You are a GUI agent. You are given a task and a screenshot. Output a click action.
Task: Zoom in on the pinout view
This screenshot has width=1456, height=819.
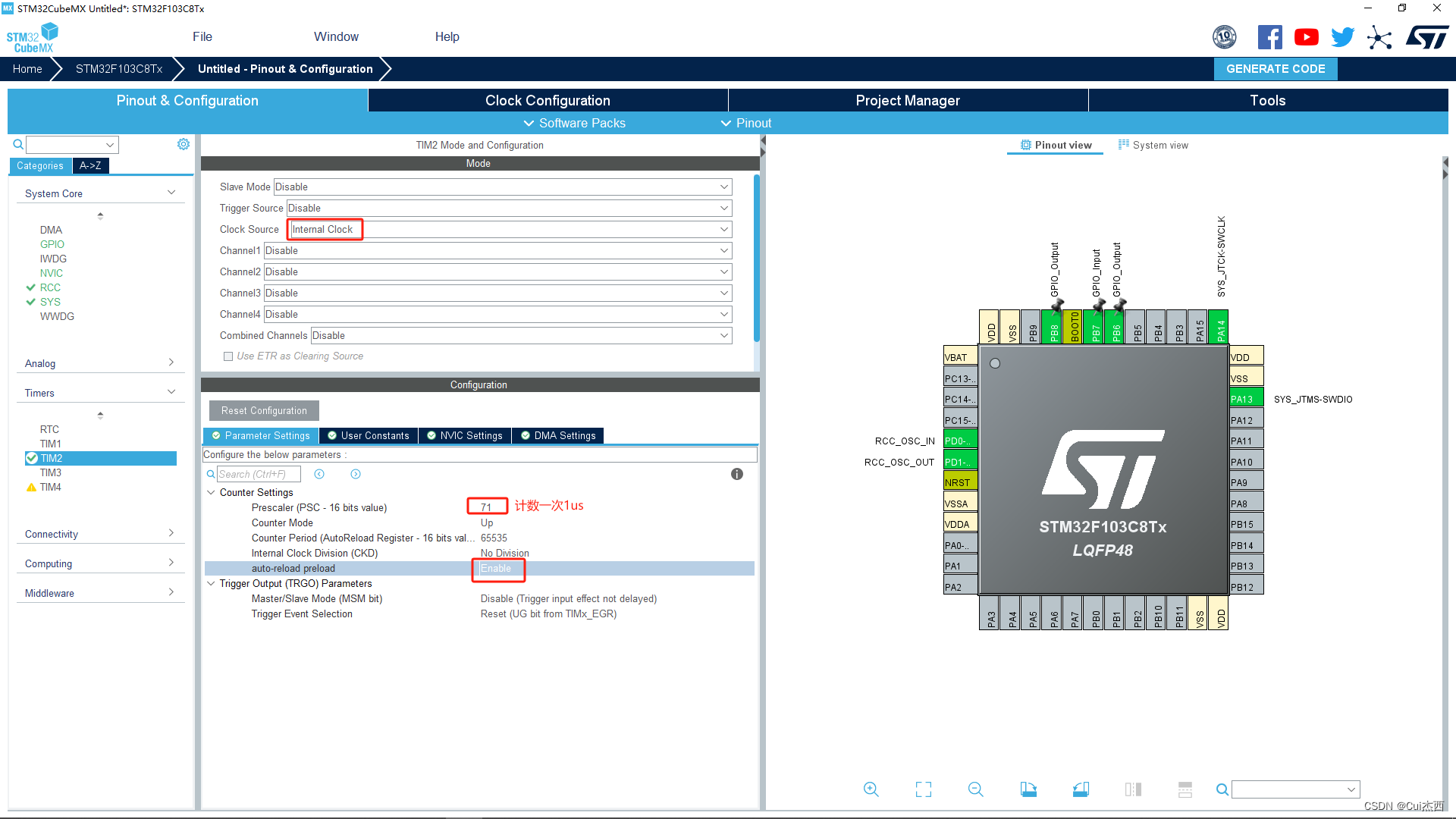point(871,789)
